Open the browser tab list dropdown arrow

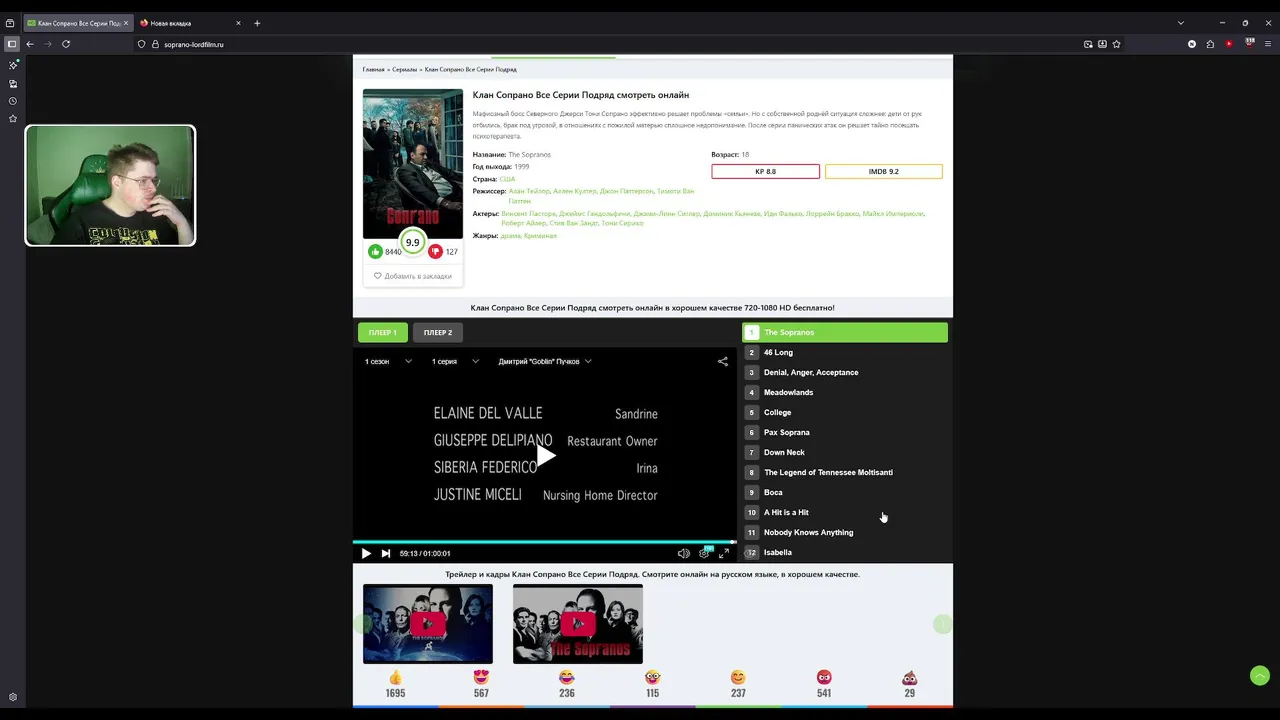click(1180, 23)
